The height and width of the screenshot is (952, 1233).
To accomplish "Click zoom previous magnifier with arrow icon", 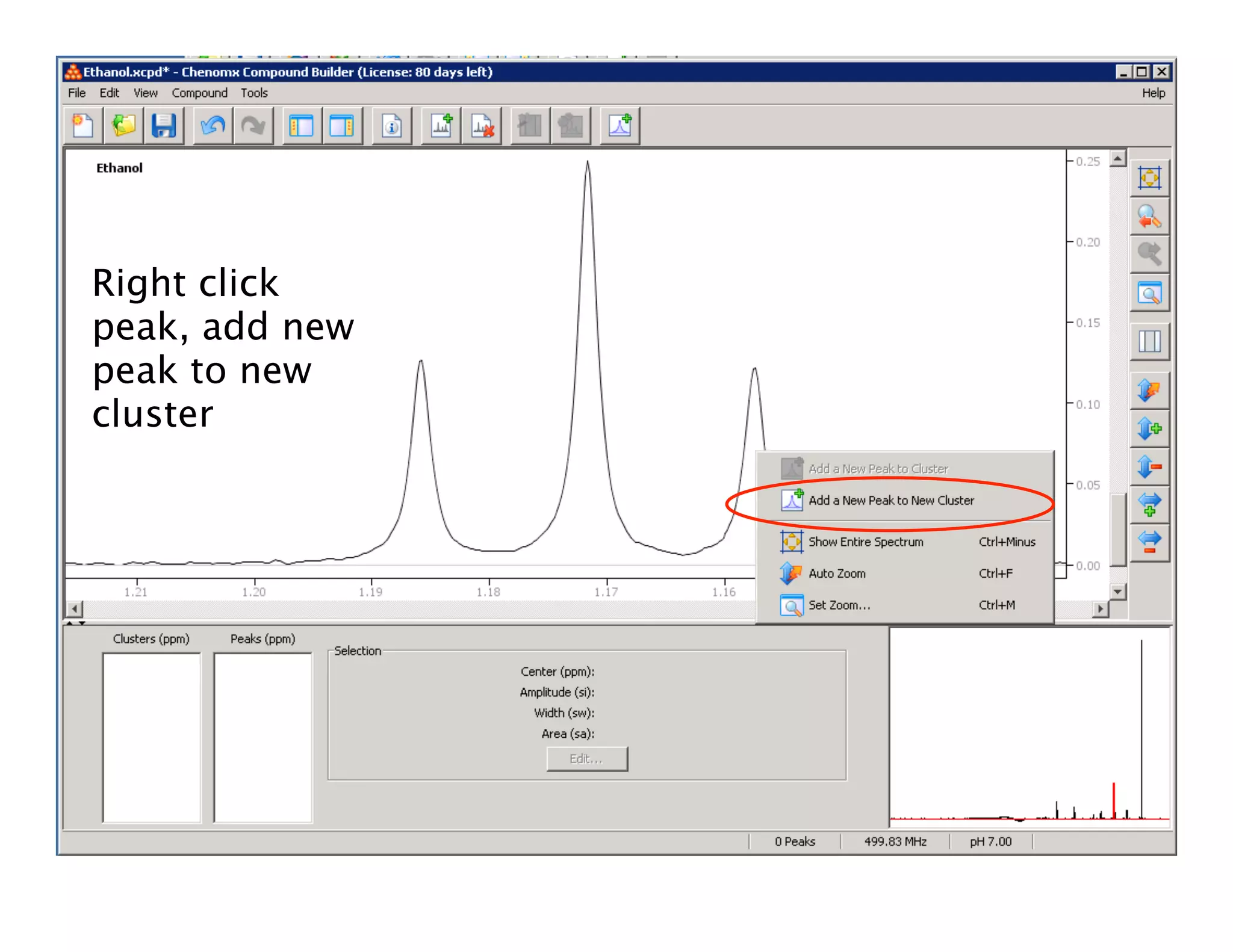I will click(1149, 217).
